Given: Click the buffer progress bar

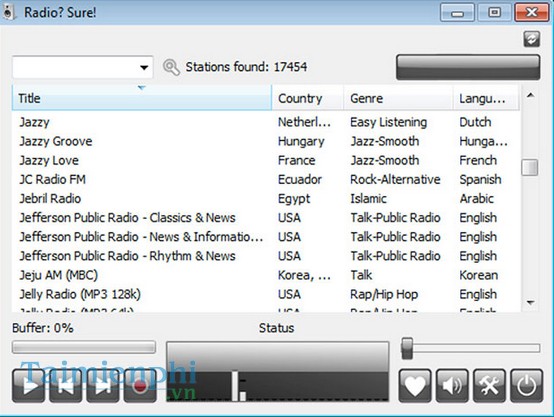Looking at the screenshot, I should [x=84, y=347].
